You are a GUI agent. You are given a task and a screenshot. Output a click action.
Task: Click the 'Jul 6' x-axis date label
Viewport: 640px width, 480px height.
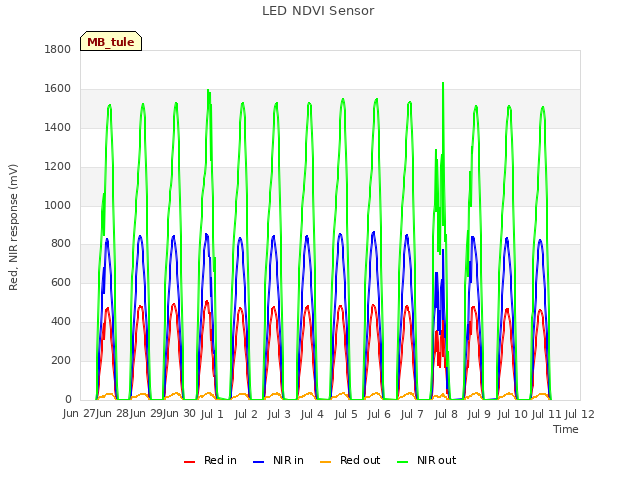click(379, 414)
